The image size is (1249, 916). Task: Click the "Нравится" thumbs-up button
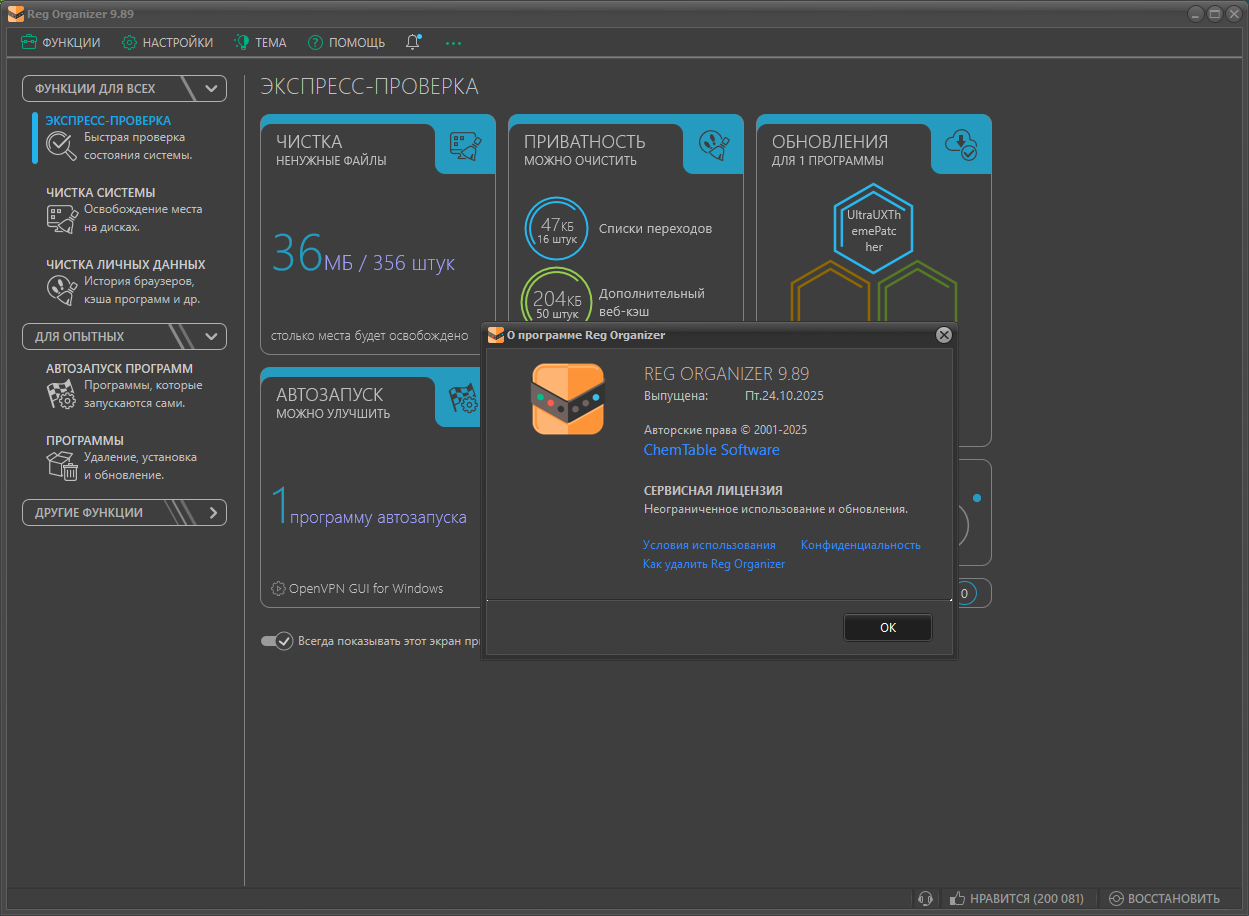1016,898
